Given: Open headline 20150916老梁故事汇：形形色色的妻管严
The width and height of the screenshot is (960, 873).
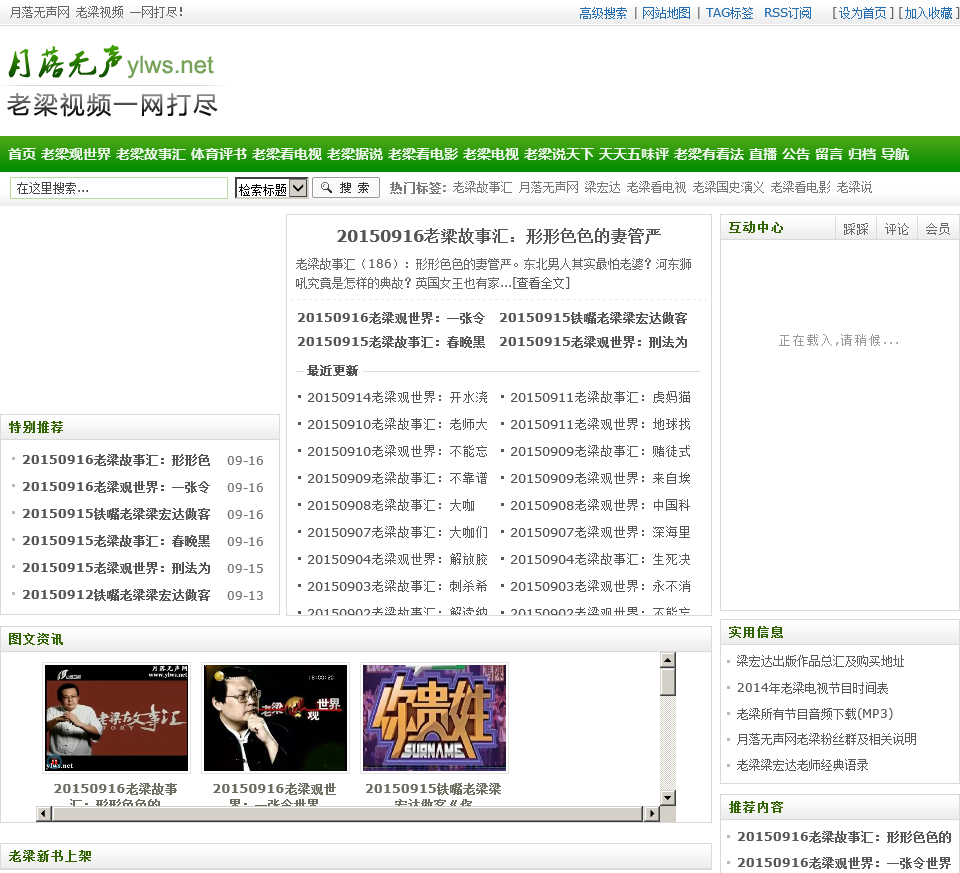Looking at the screenshot, I should 498,236.
